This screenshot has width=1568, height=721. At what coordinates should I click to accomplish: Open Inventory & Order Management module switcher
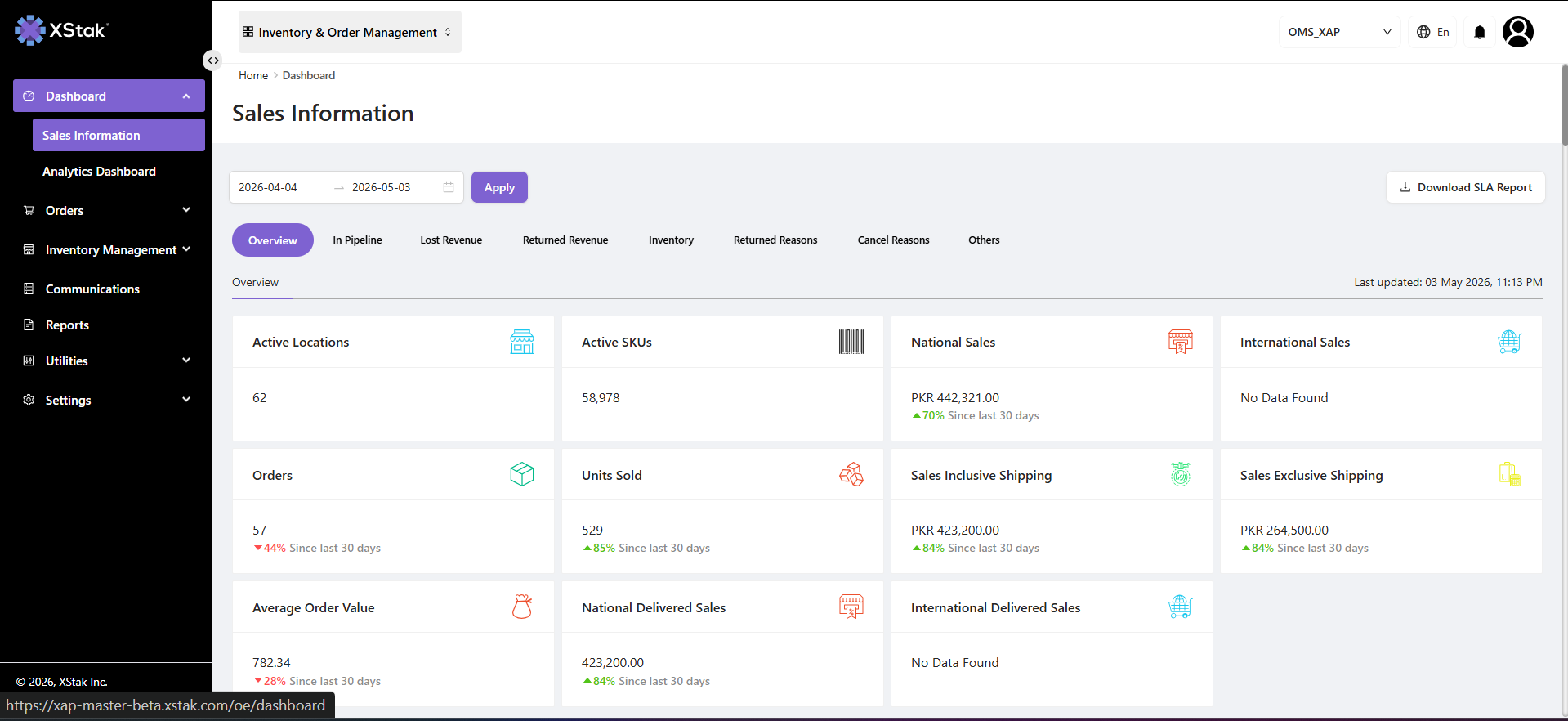click(350, 32)
